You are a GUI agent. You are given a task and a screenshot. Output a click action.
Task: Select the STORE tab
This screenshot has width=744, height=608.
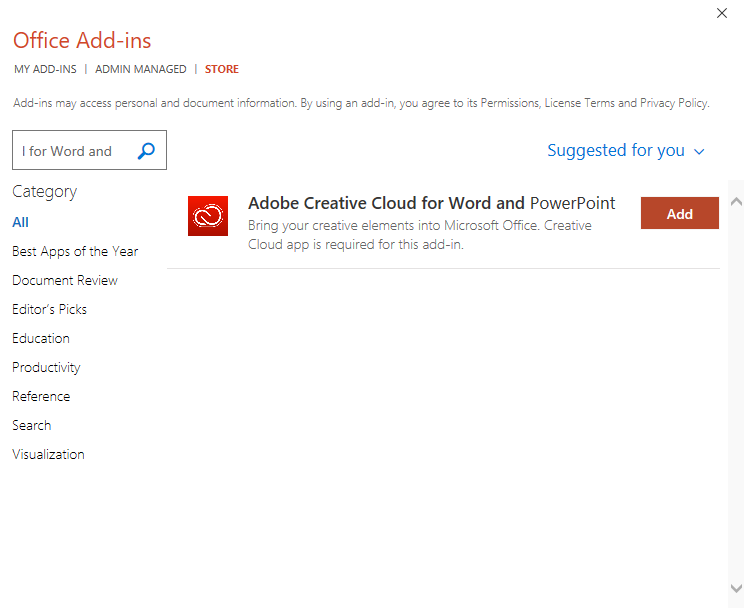tap(222, 69)
